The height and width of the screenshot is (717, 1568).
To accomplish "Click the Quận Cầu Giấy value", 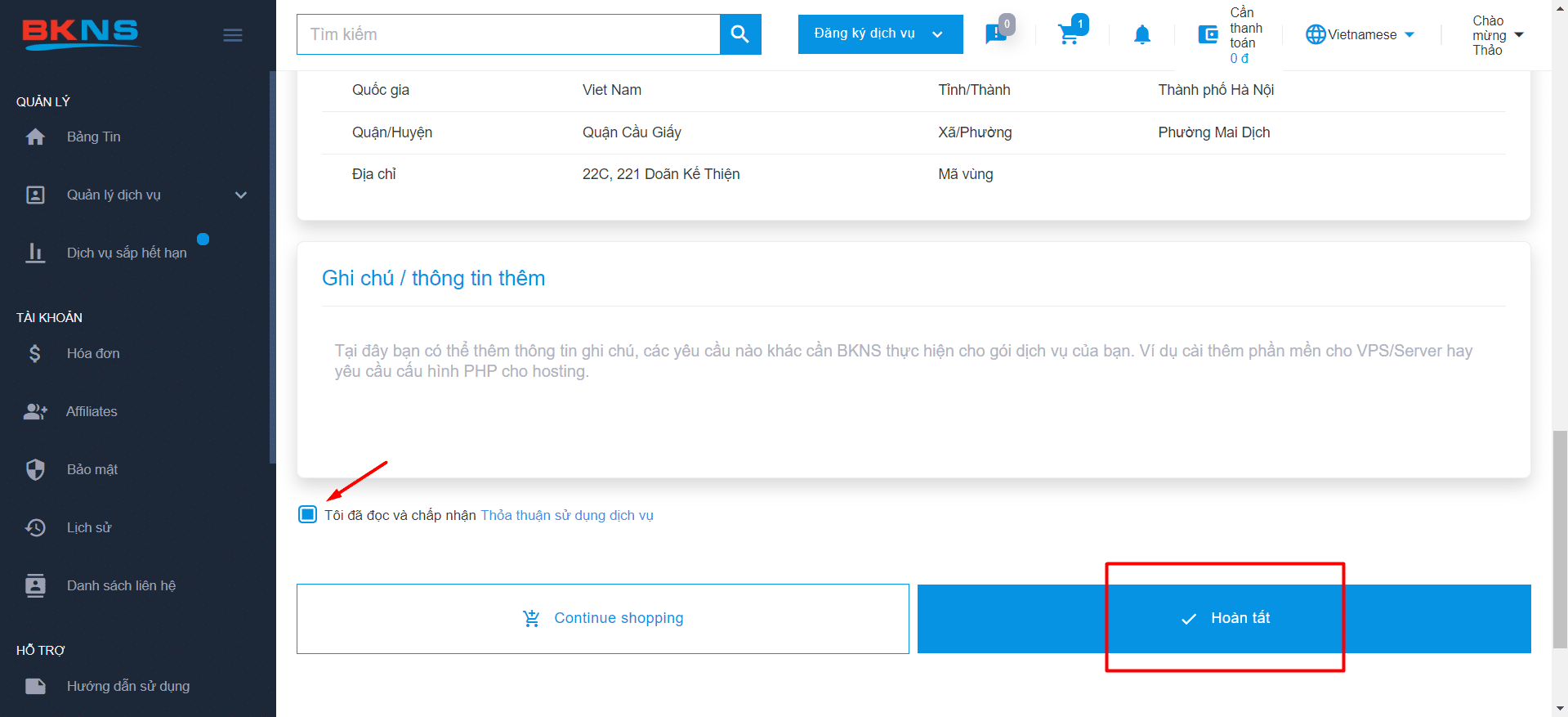I will (x=632, y=132).
